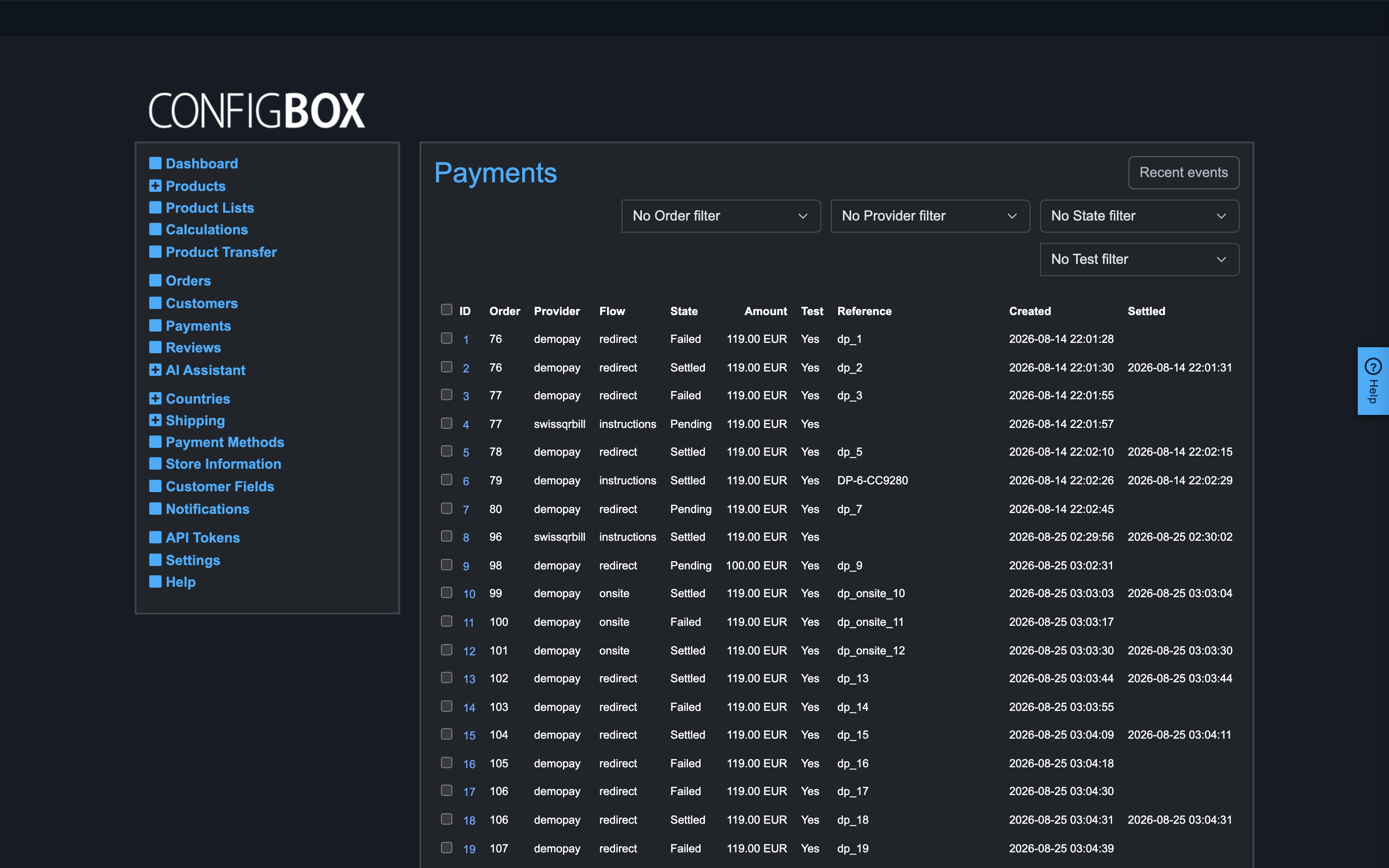Image resolution: width=1389 pixels, height=868 pixels.
Task: Click reference DP-6-CC9280 cell
Action: pos(872,480)
